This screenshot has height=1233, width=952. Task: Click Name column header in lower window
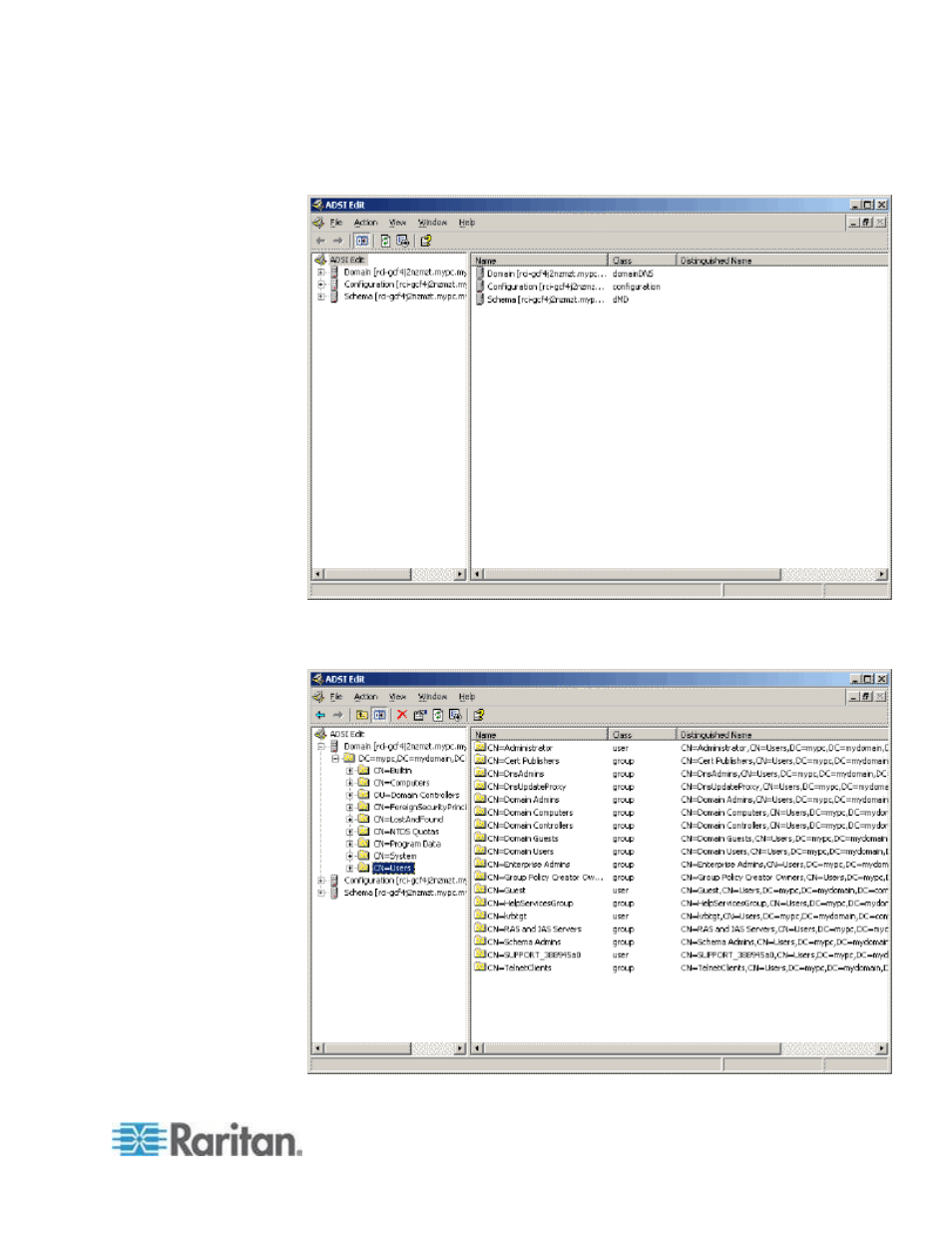pyautogui.click(x=540, y=735)
